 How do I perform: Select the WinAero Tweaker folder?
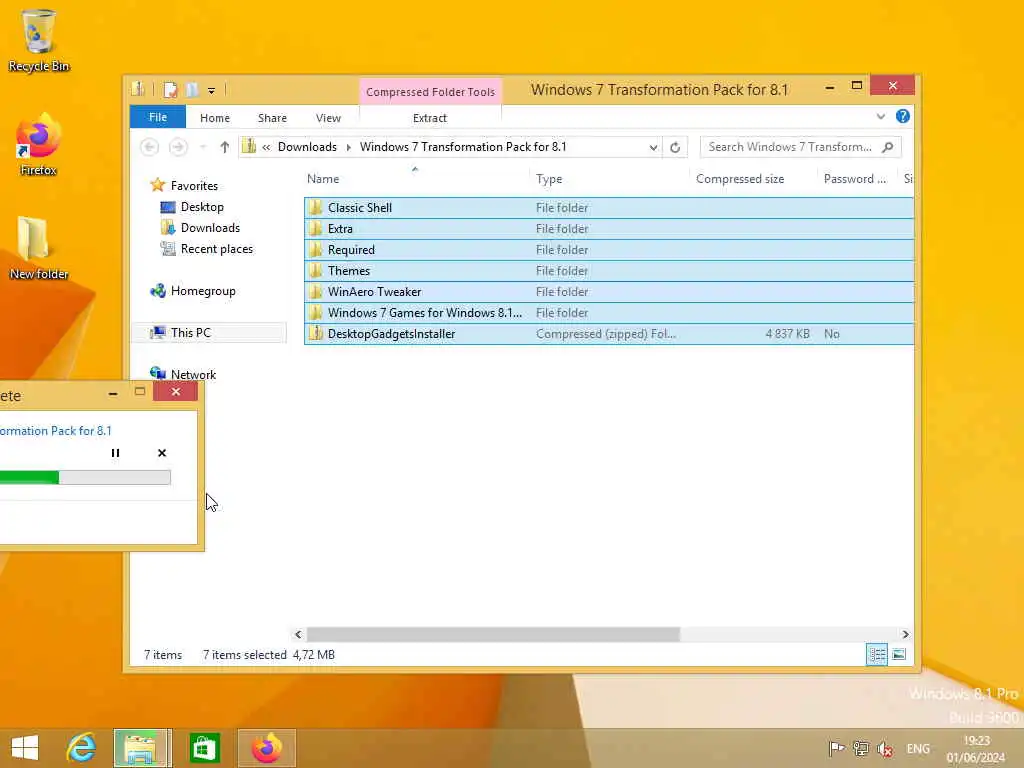pyautogui.click(x=609, y=292)
